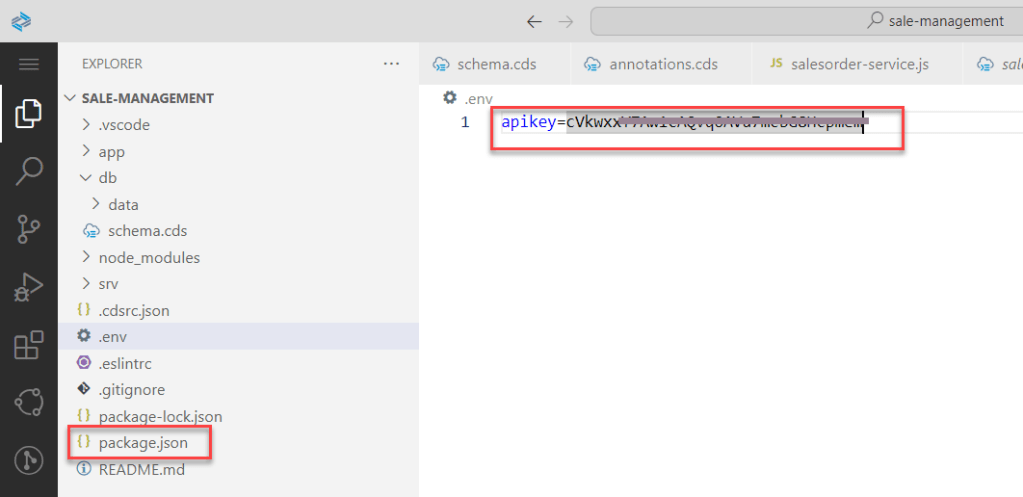The width and height of the screenshot is (1023, 497).
Task: Collapse the SALE-MANAGEMENT root folder
Action: click(x=147, y=98)
